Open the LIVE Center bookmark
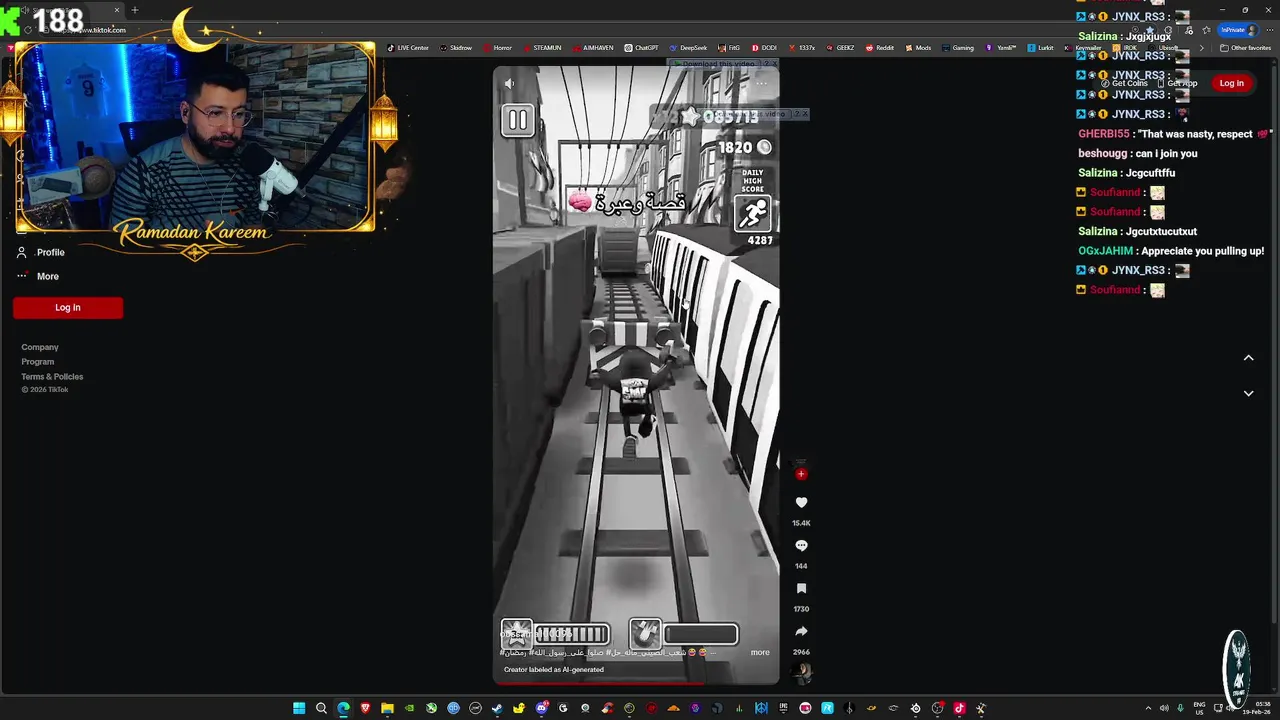 point(408,47)
